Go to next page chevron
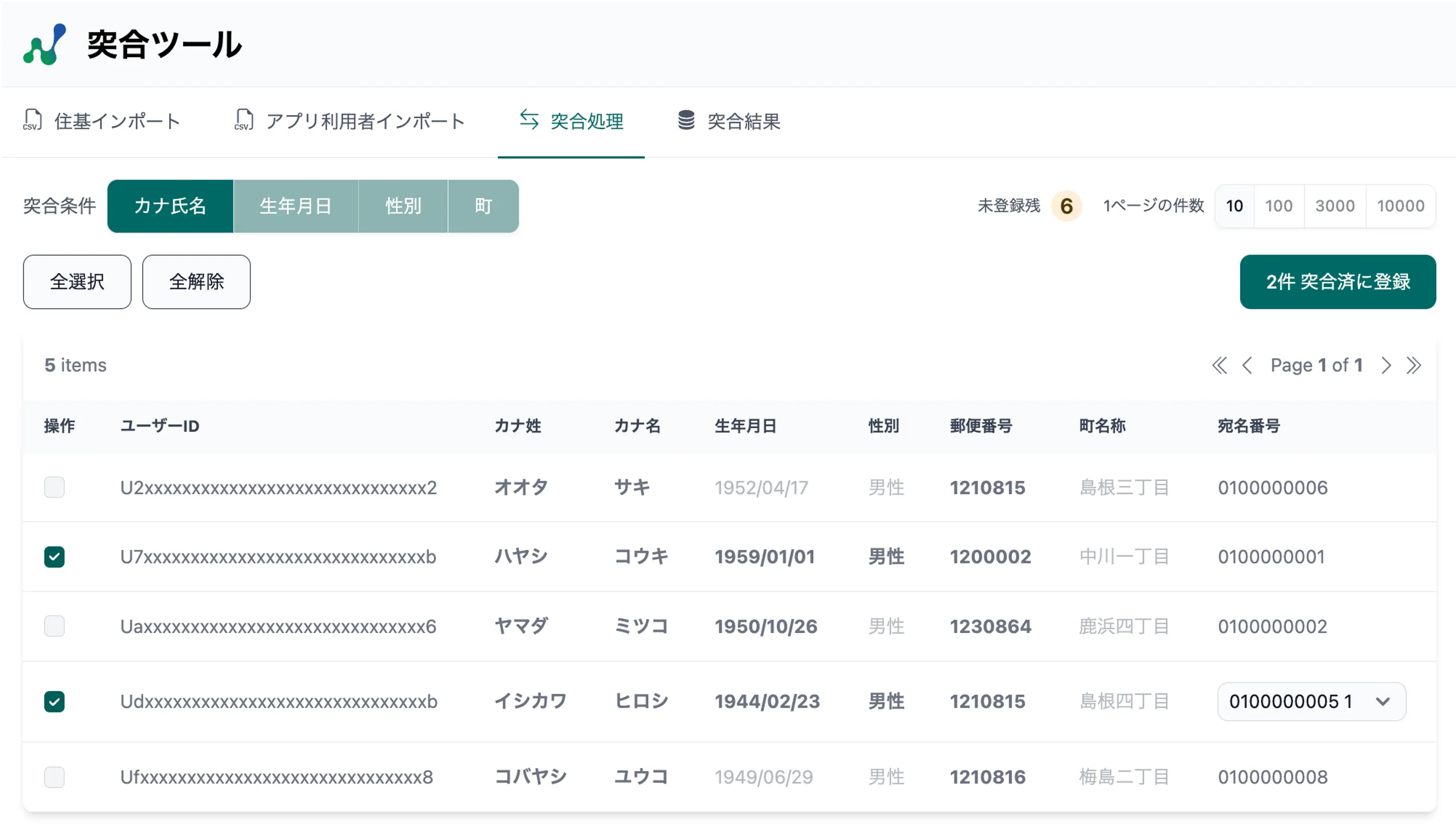Image resolution: width=1456 pixels, height=837 pixels. [x=1386, y=366]
